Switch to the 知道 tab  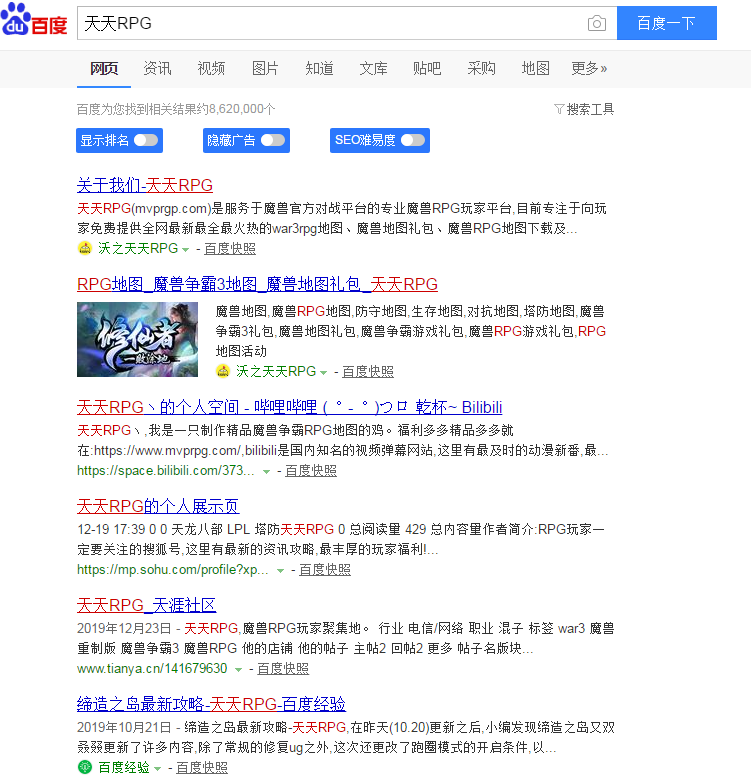pyautogui.click(x=320, y=68)
